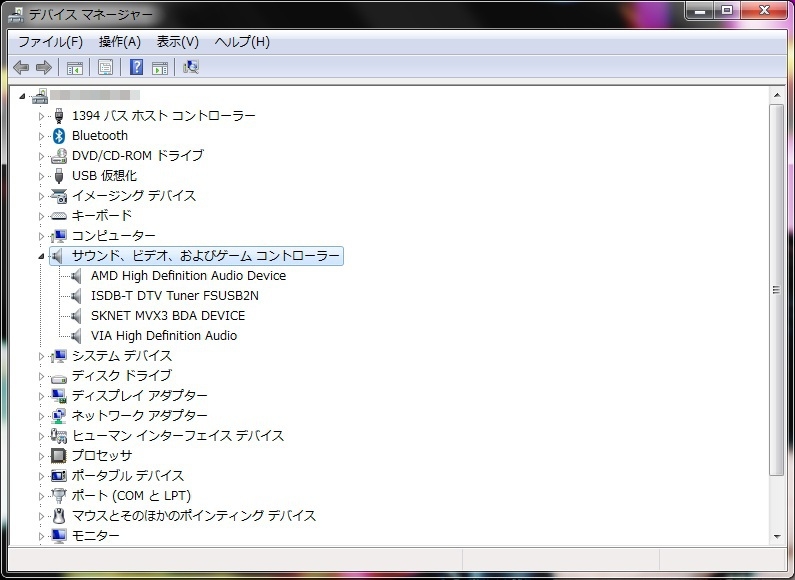Open the 操作(A) menu
Image resolution: width=795 pixels, height=580 pixels.
(x=120, y=42)
